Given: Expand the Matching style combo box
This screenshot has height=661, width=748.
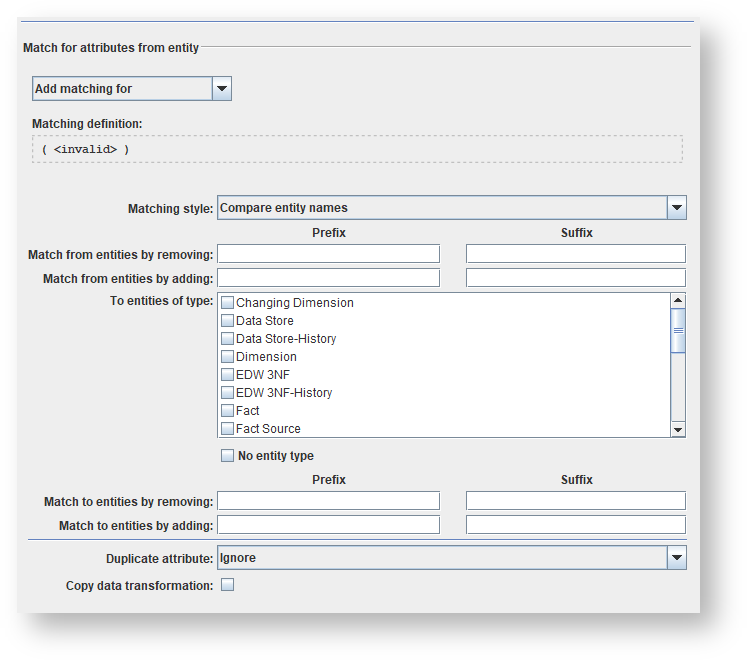Looking at the screenshot, I should (x=676, y=208).
